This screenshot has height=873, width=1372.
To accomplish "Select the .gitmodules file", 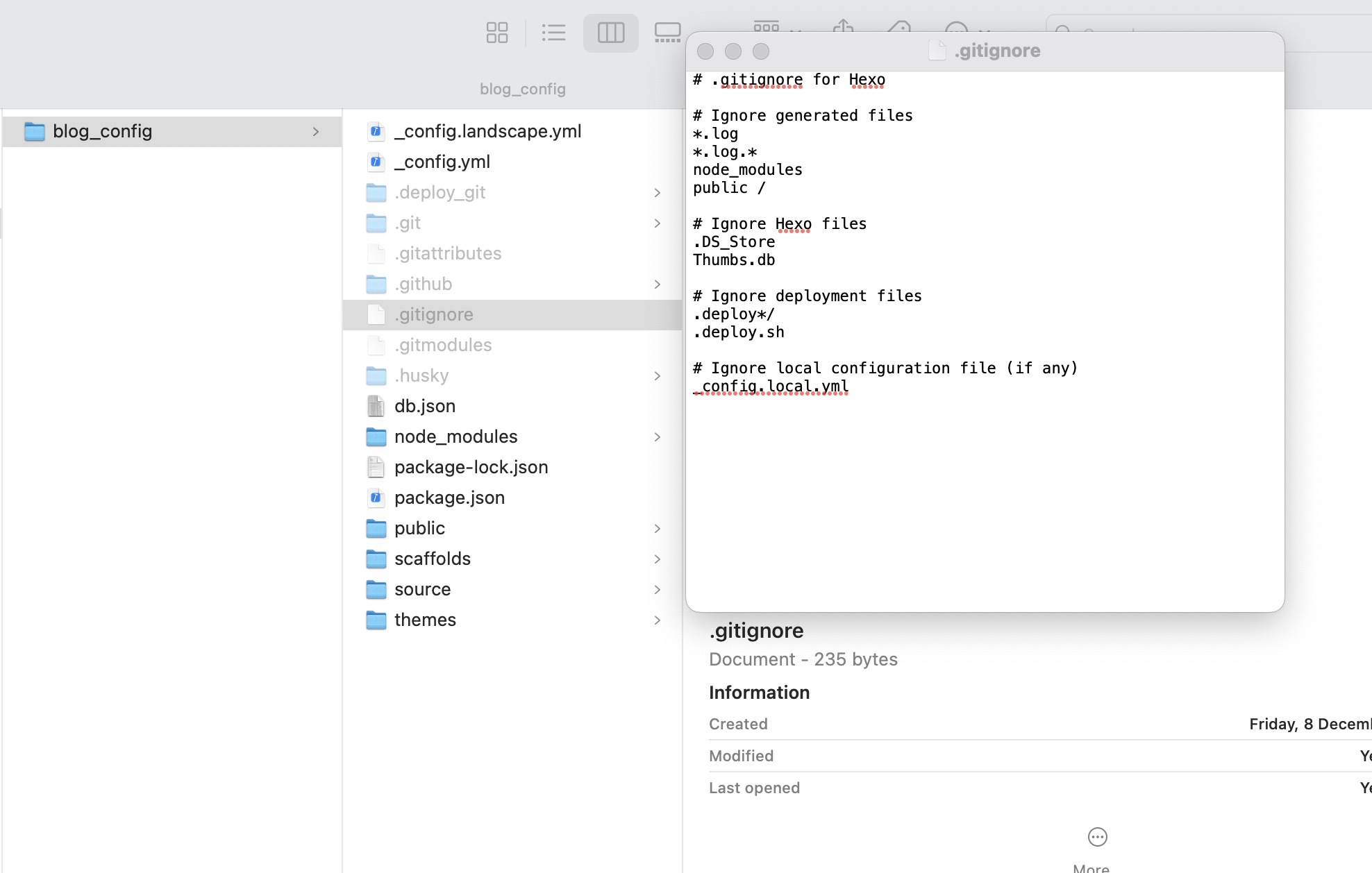I will 442,345.
